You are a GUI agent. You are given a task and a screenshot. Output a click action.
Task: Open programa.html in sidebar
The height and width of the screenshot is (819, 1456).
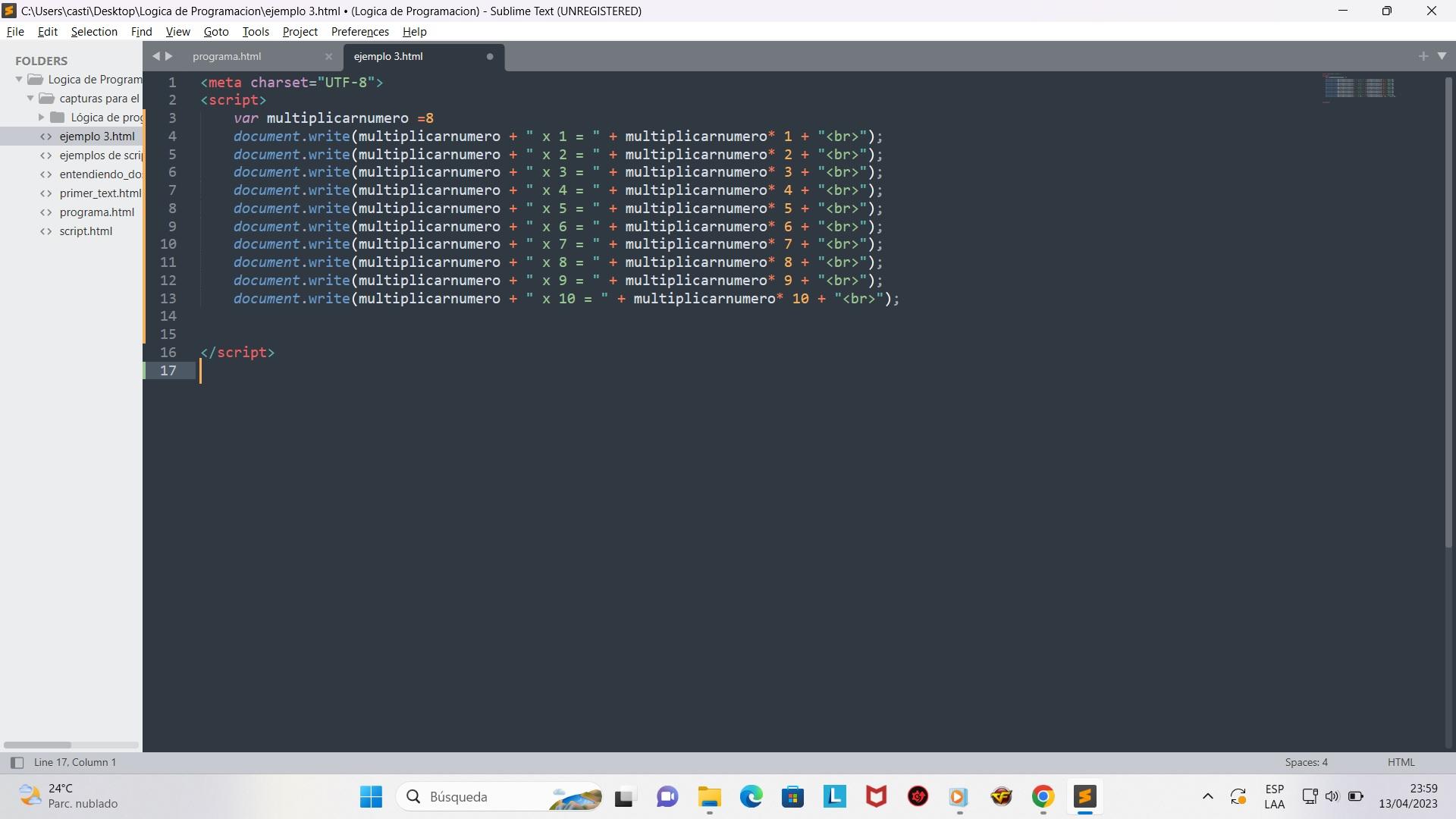coord(97,212)
